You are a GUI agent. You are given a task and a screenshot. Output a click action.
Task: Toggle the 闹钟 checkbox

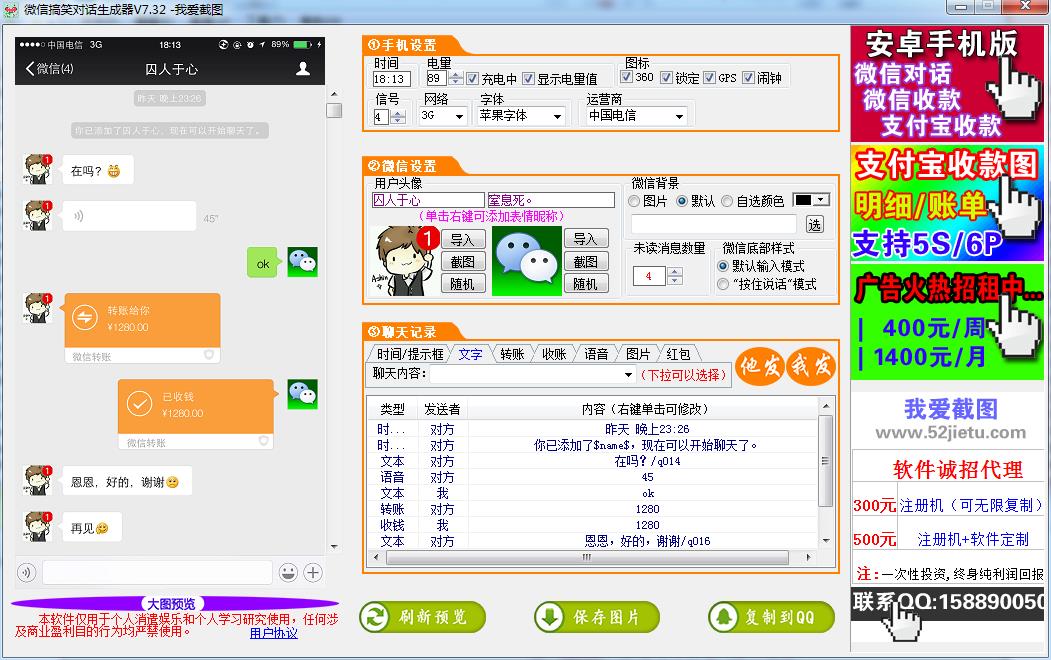point(749,77)
